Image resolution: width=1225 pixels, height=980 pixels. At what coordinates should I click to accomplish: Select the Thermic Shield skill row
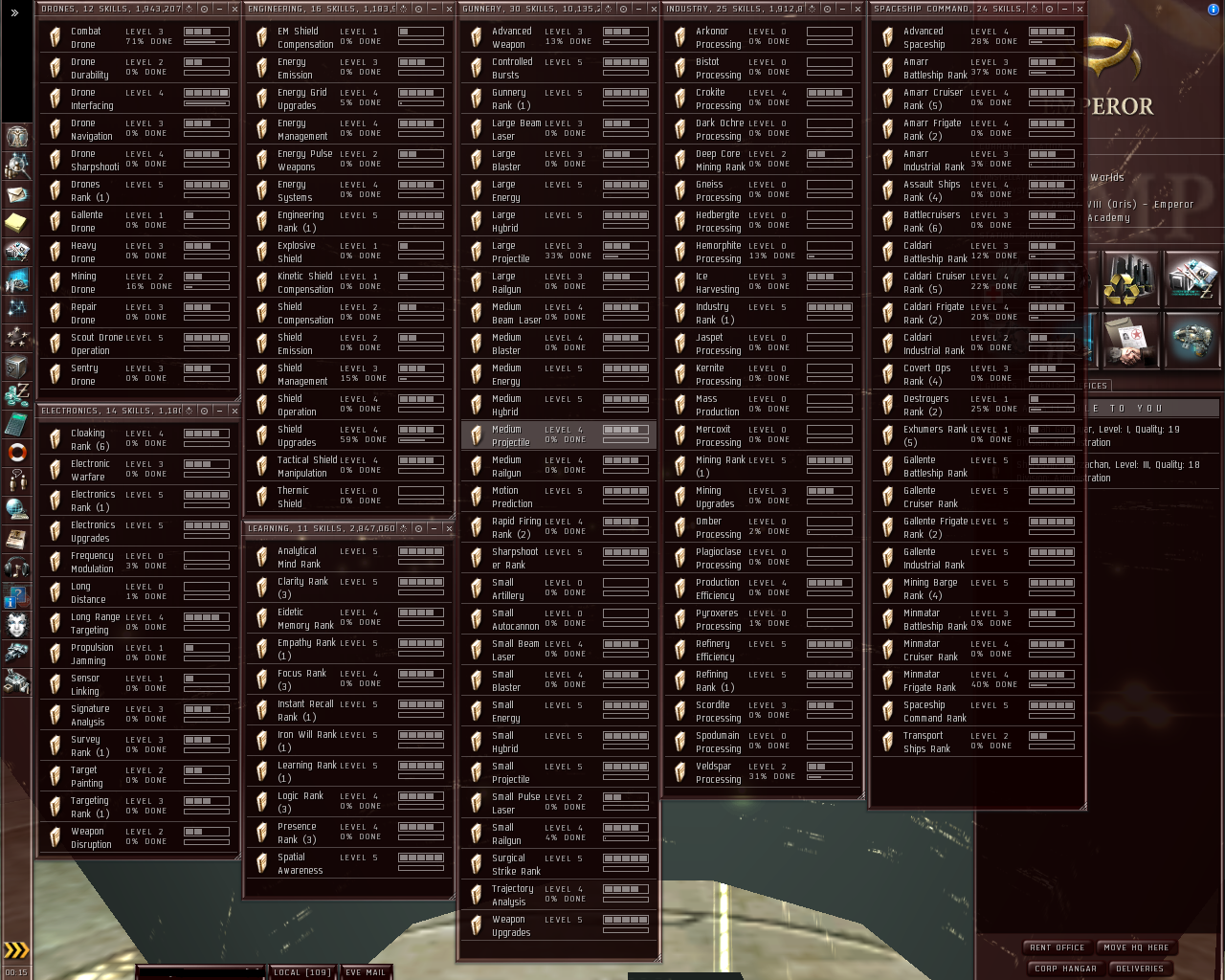tap(349, 497)
